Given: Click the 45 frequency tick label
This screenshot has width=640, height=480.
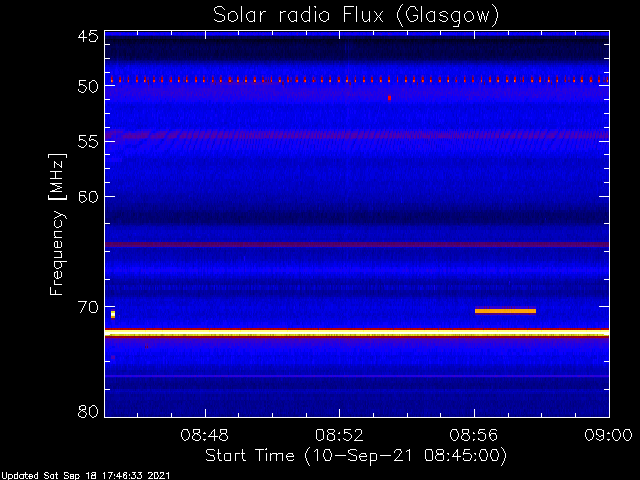Looking at the screenshot, I should coord(88,37).
